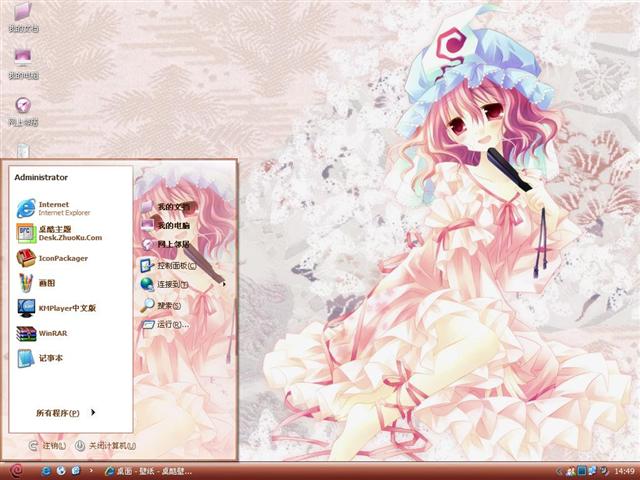
Task: Open Internet Explorer from the start menu
Action: tap(54, 208)
